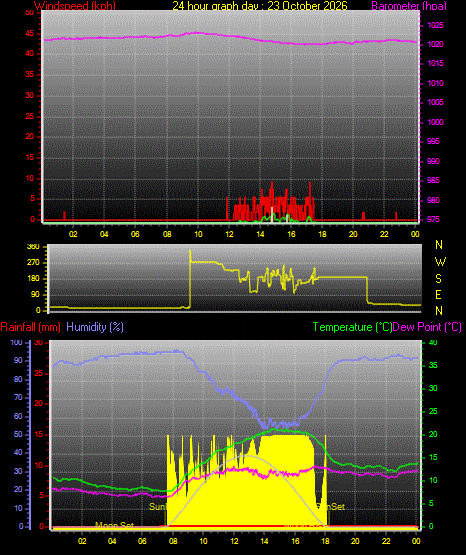
Task: Click 360 on the wind direction axis
Action: 33,247
